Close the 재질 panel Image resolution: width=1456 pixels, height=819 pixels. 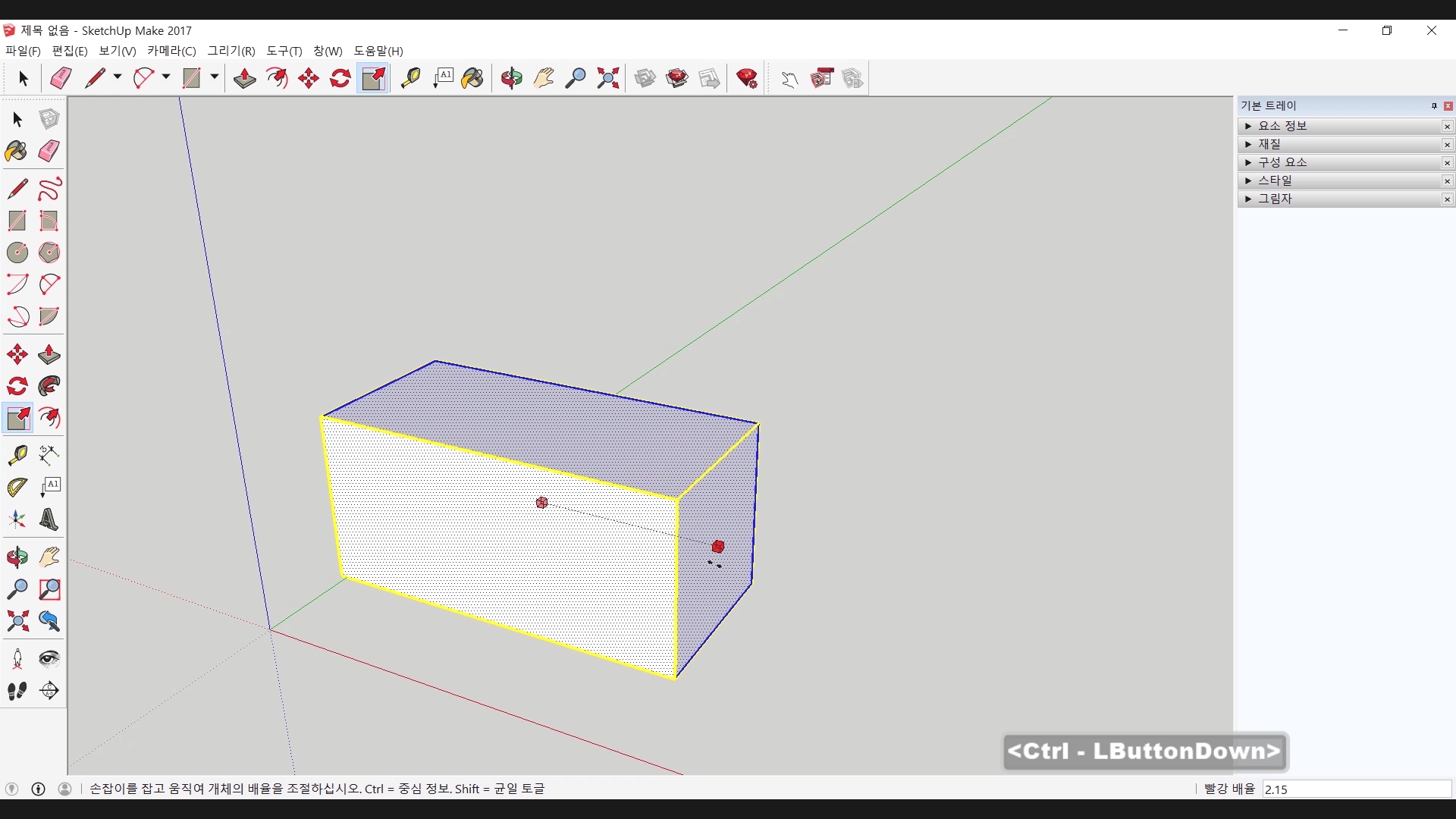point(1447,144)
